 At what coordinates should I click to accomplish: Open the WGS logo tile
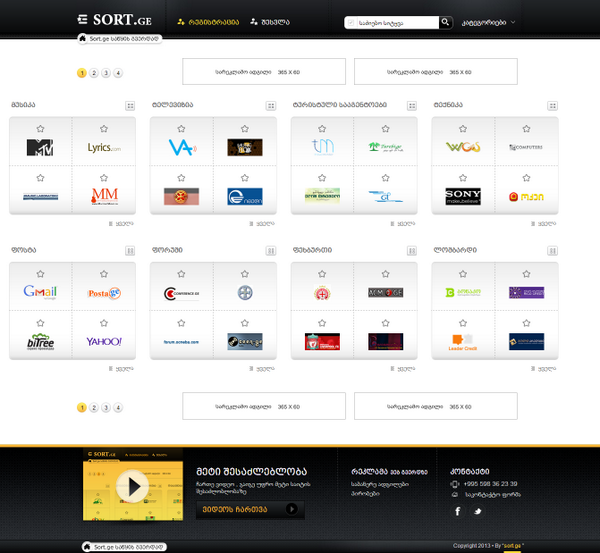463,147
